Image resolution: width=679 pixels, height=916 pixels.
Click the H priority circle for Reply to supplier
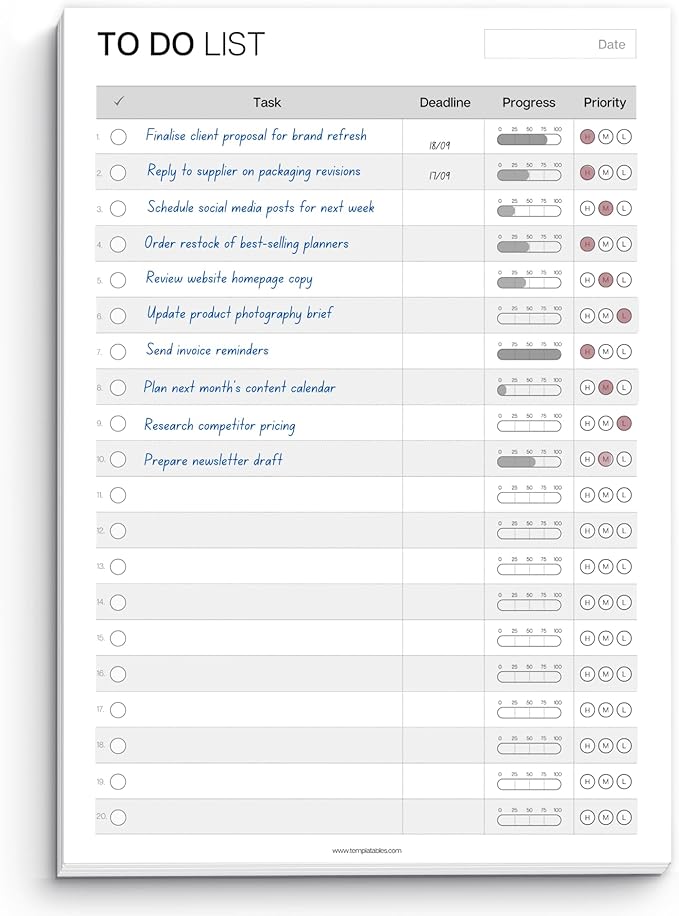pyautogui.click(x=587, y=173)
